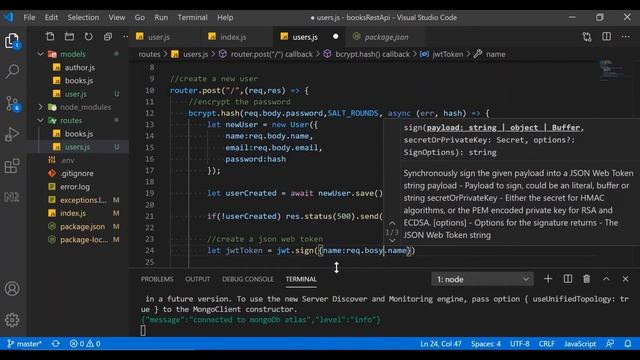Switch to the index.js editor tab

click(237, 37)
